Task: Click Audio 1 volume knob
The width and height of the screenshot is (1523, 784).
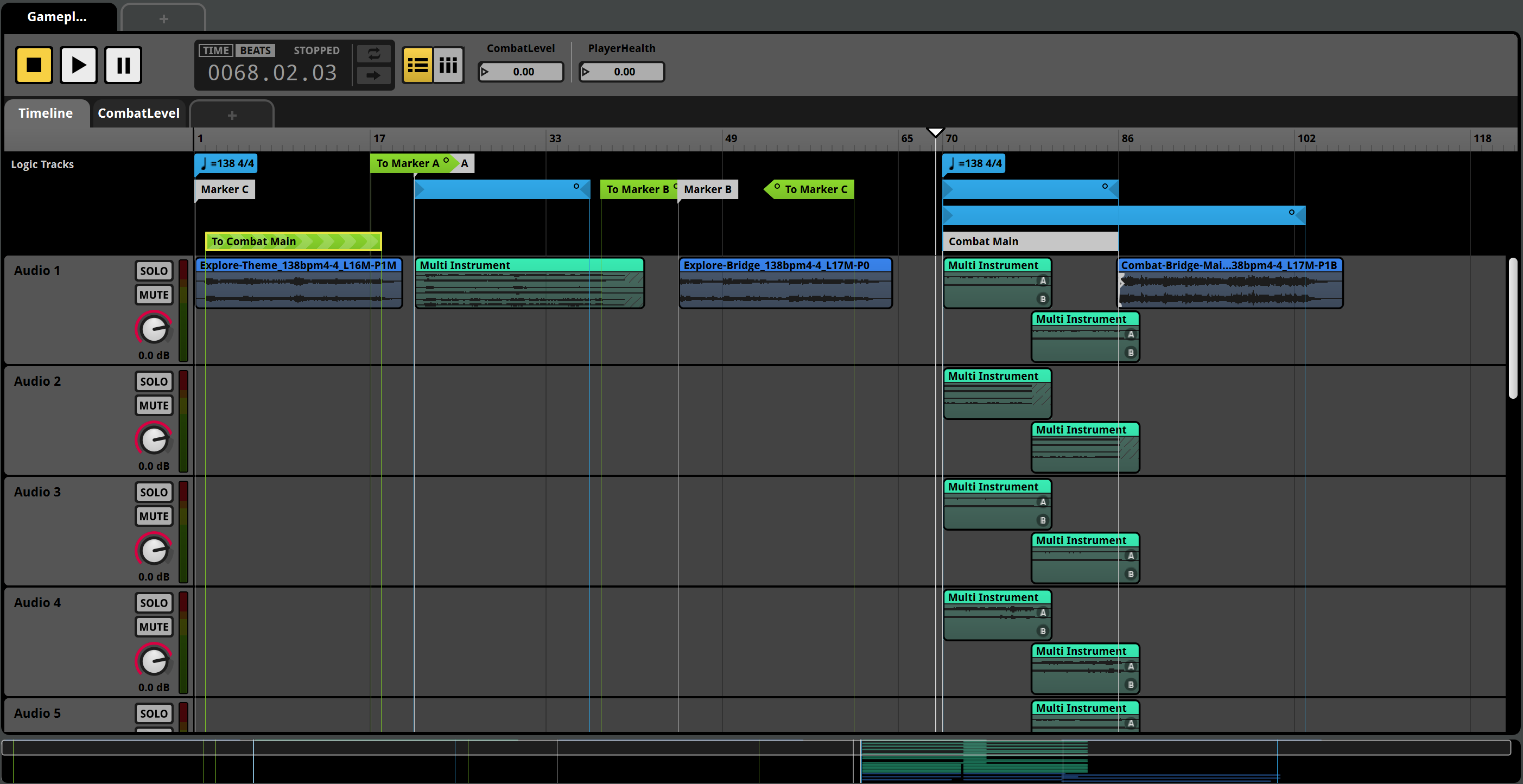Action: [x=154, y=328]
